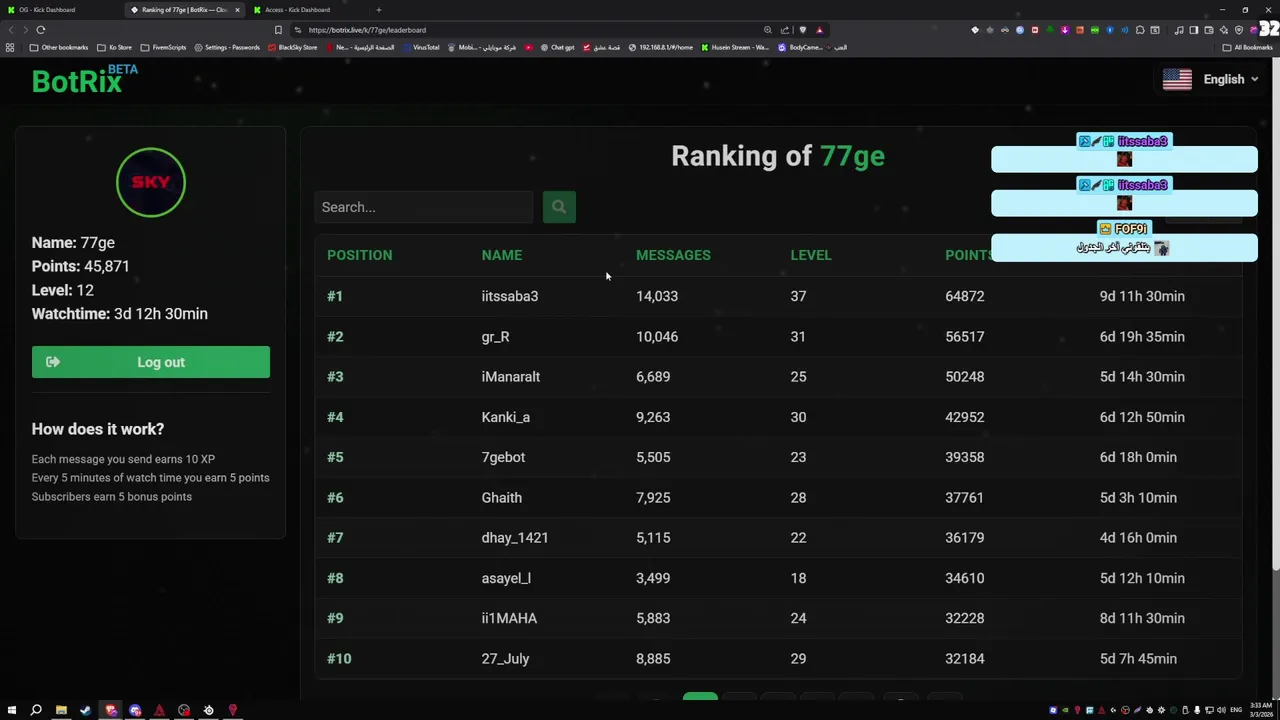Toggle the browser sidebar panel icon

[1193, 30]
